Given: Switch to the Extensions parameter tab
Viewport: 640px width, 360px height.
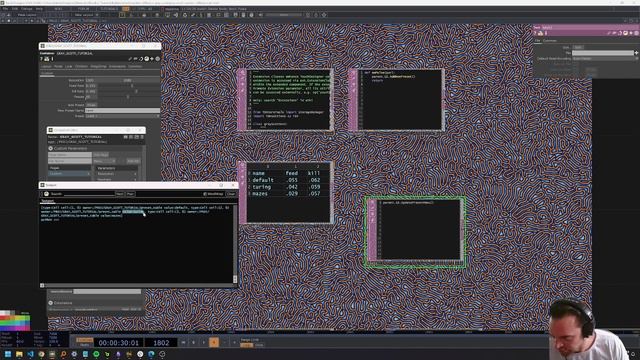Looking at the screenshot, I should point(117,66).
